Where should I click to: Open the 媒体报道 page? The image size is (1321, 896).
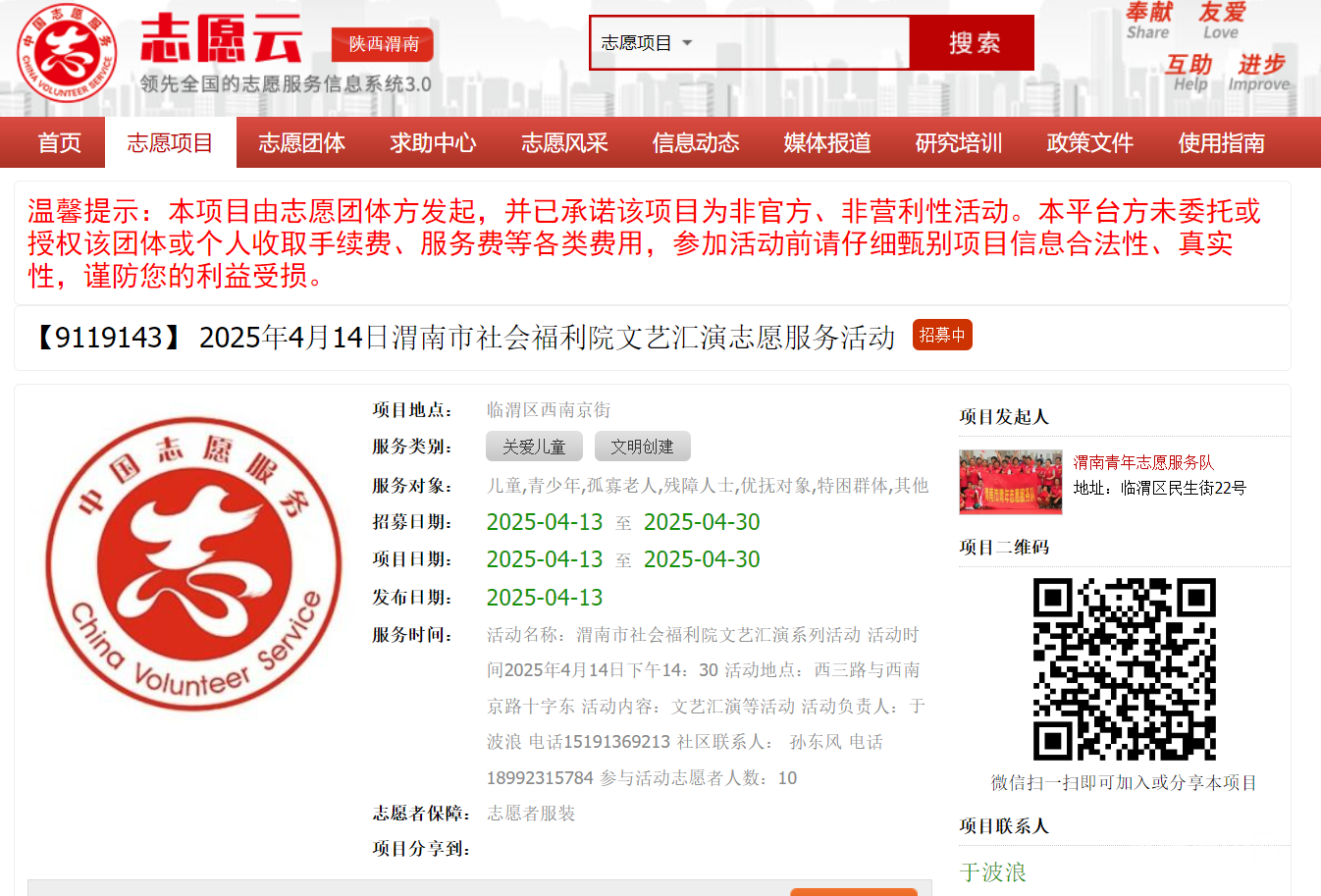pos(827,143)
